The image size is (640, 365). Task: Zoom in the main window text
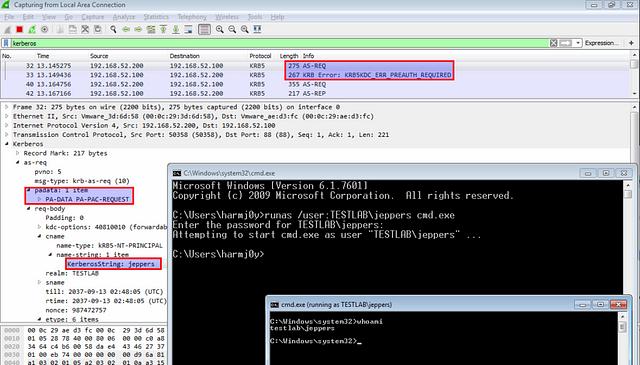(220, 29)
